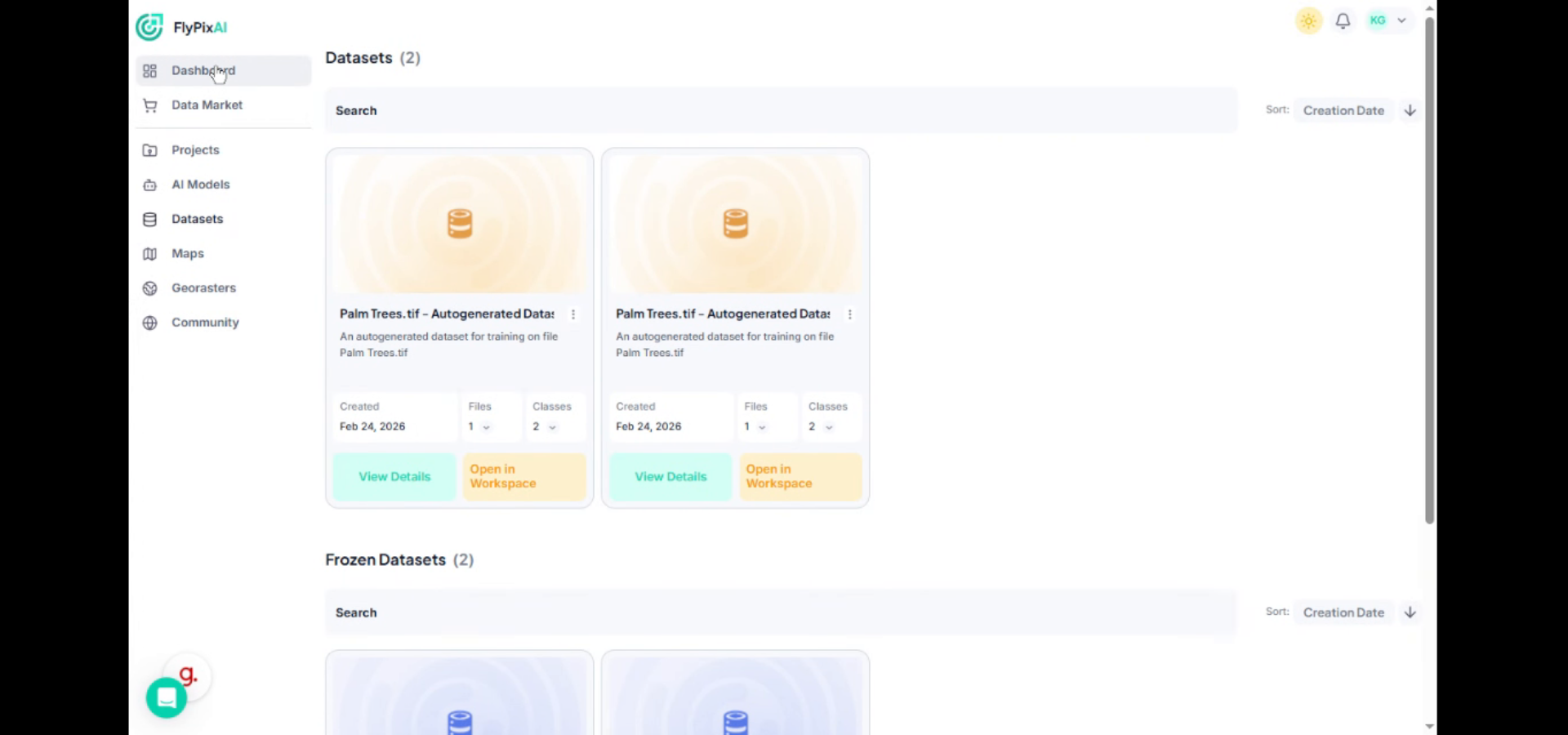Image resolution: width=1568 pixels, height=735 pixels.
Task: Click the Community globe icon
Action: pos(149,323)
